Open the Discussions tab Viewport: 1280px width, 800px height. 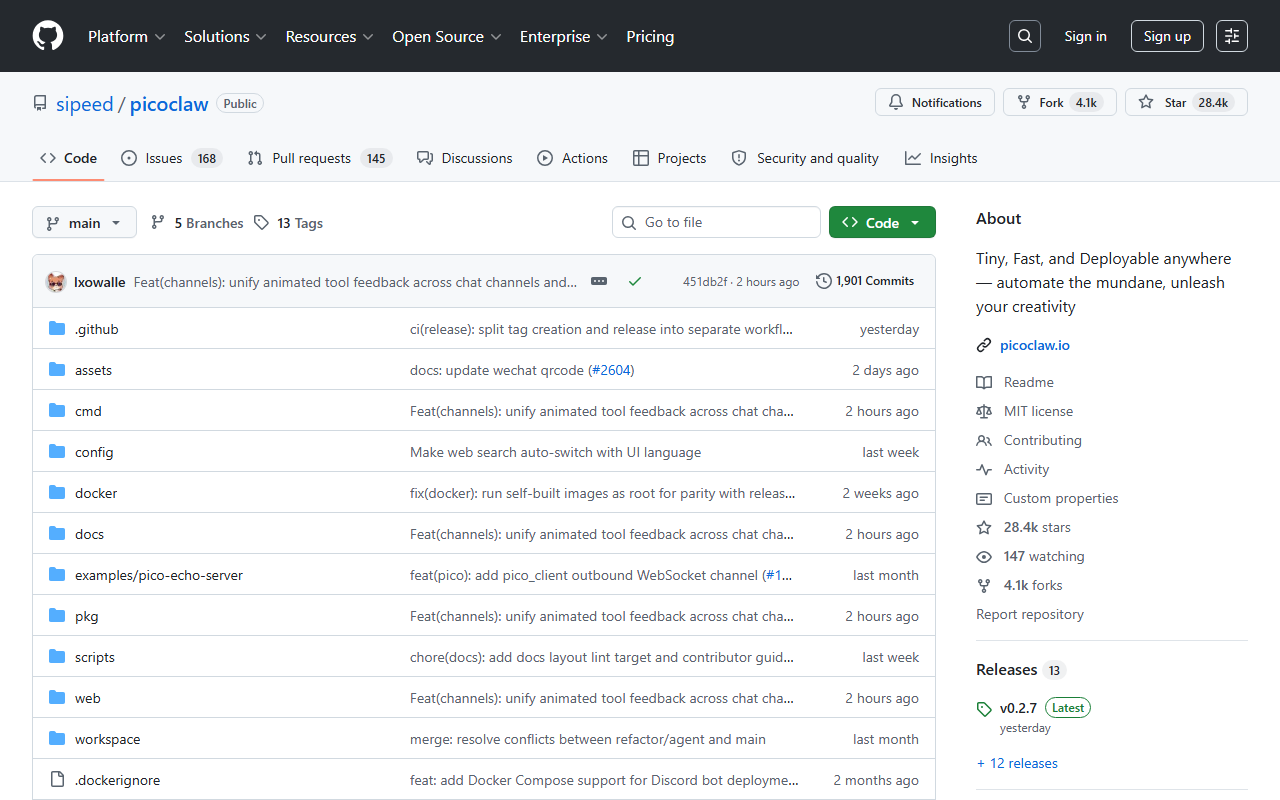pyautogui.click(x=464, y=158)
